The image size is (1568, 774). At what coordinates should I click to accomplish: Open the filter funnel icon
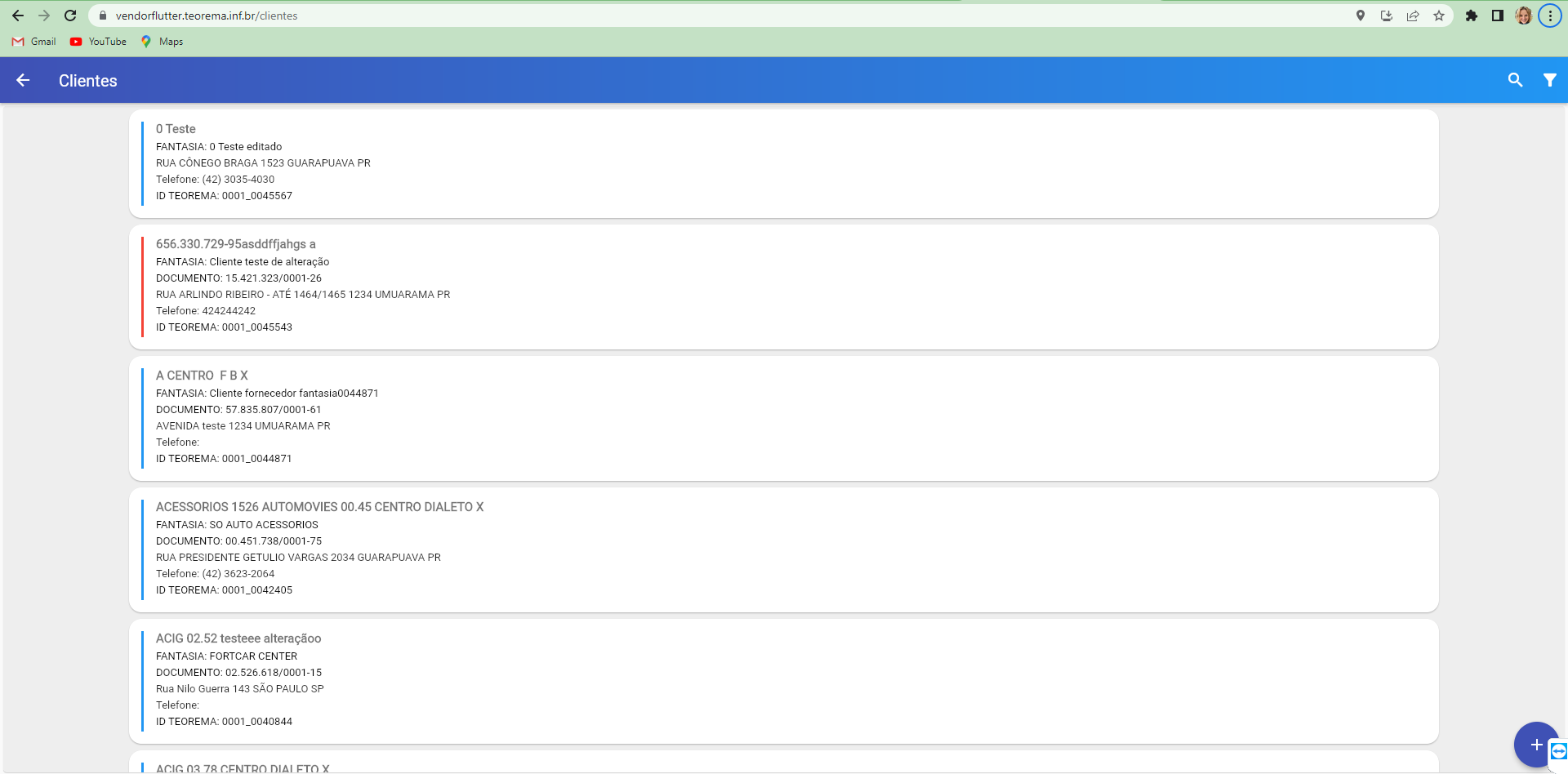(x=1549, y=80)
